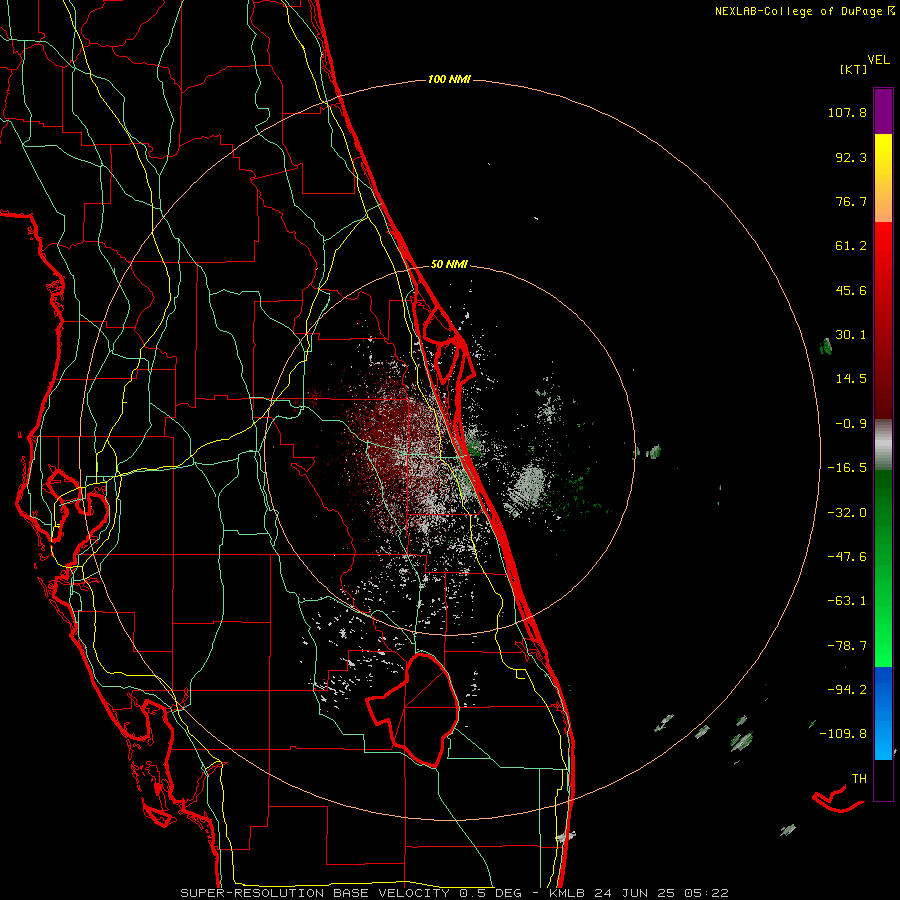Click the -78.7 legend value
This screenshot has height=900, width=900.
coord(847,646)
